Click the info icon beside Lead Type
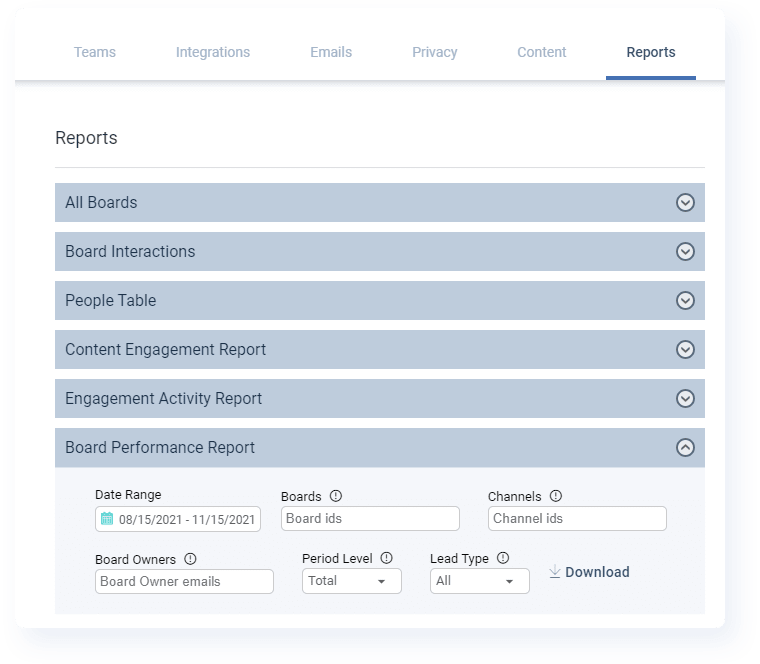Viewport: 760px width, 664px height. coord(503,559)
